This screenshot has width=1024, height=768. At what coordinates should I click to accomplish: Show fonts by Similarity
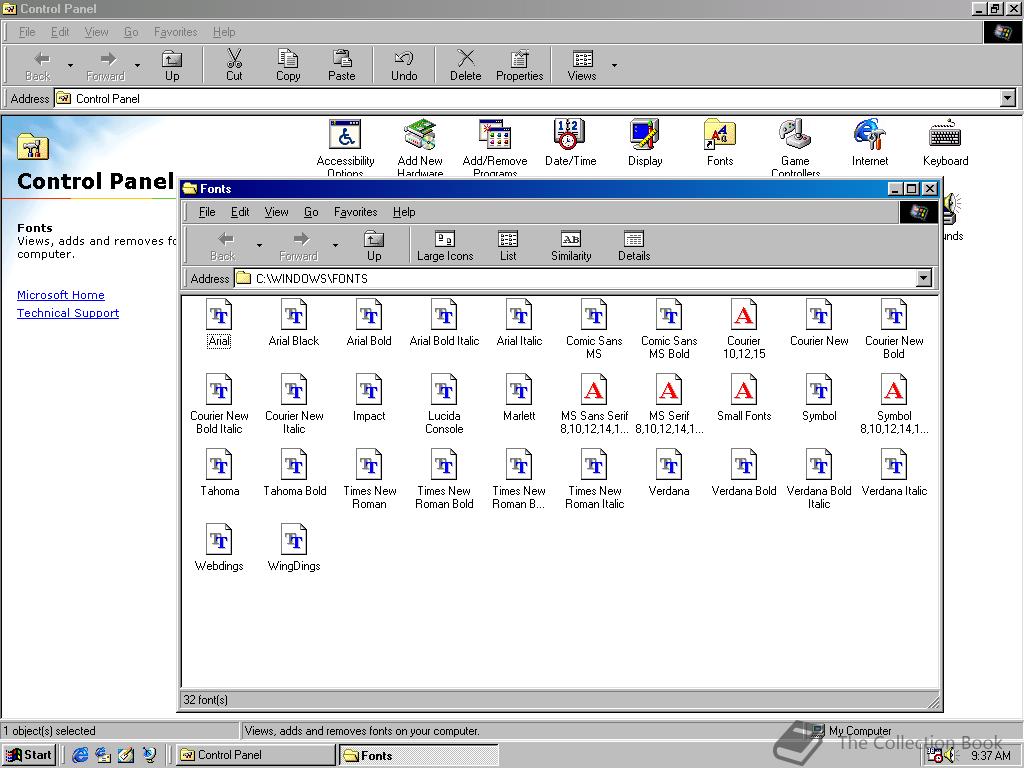click(x=571, y=246)
